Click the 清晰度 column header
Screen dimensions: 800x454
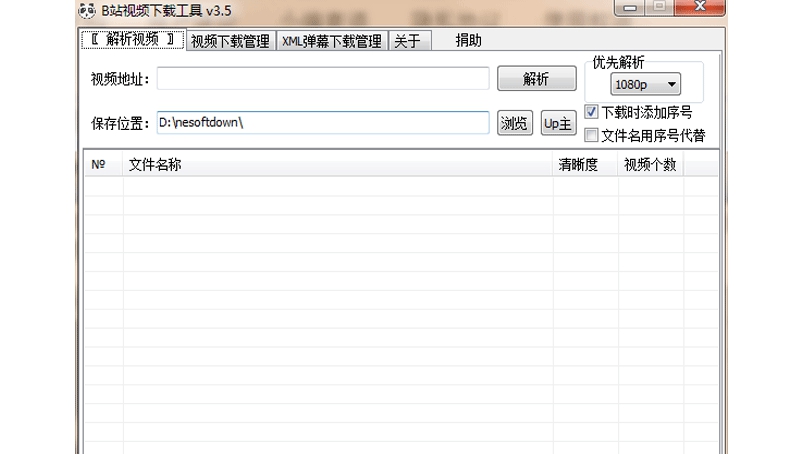585,164
